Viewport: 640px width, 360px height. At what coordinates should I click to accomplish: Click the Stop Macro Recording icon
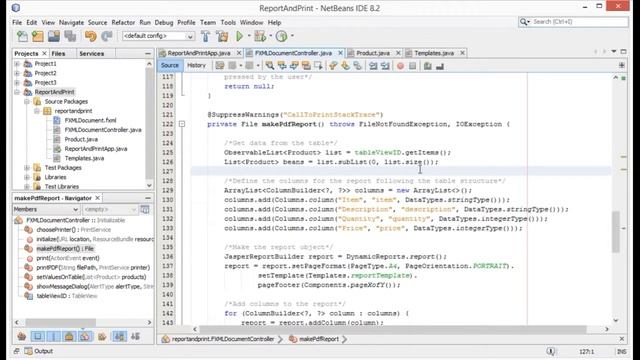[x=413, y=66]
